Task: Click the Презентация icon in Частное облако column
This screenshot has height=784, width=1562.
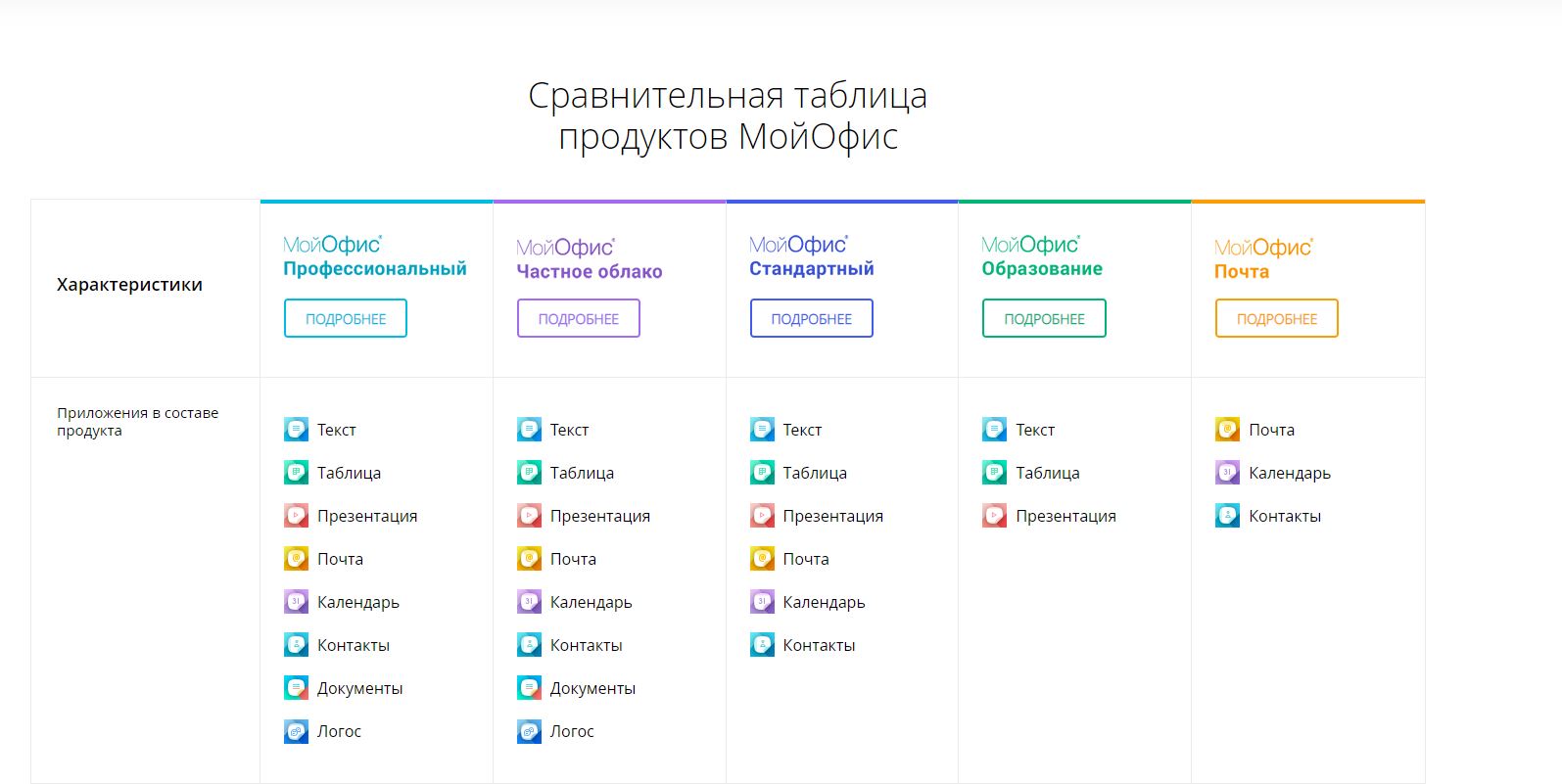Action: (x=529, y=515)
